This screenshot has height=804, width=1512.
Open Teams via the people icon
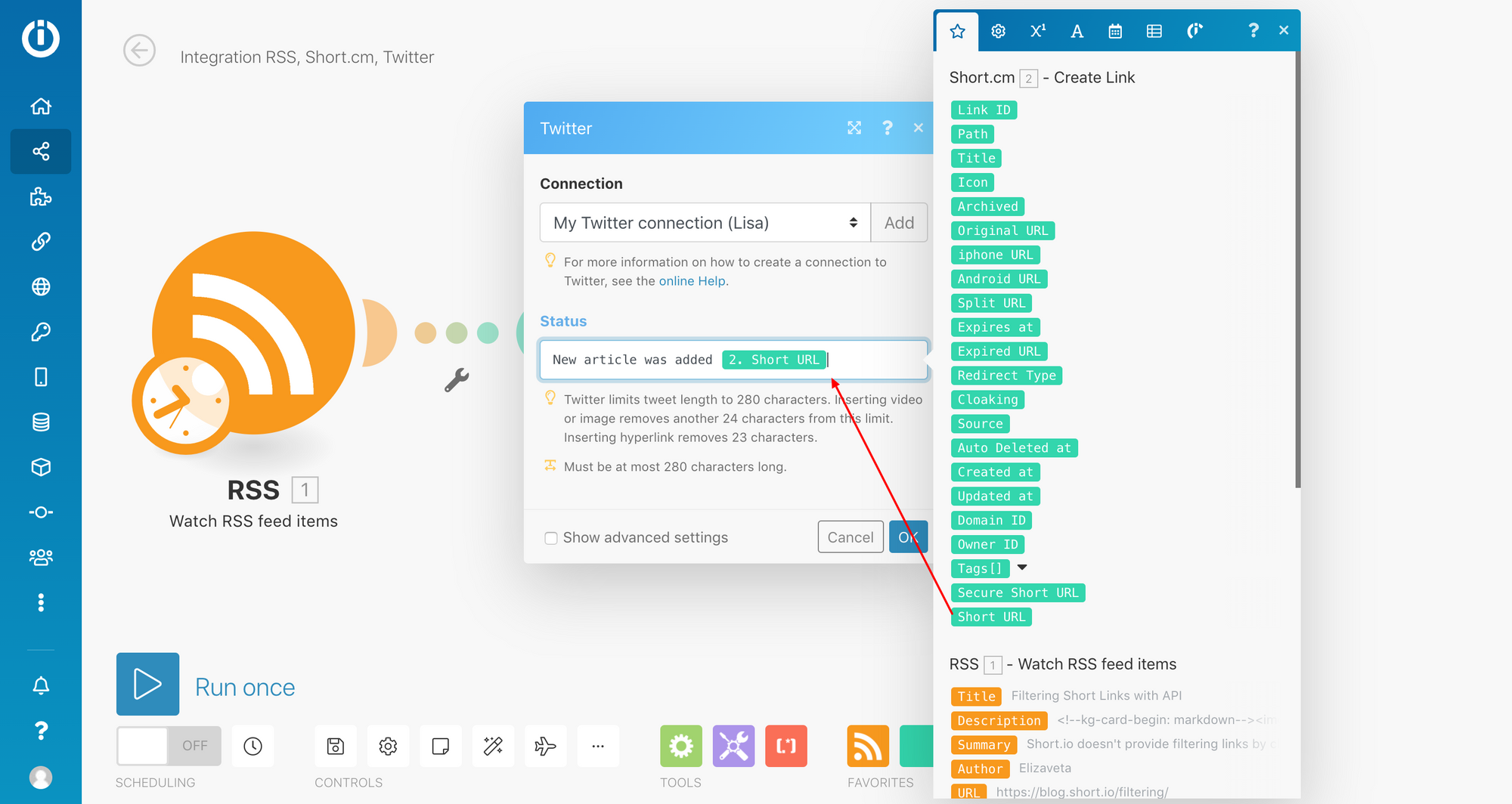[x=41, y=558]
